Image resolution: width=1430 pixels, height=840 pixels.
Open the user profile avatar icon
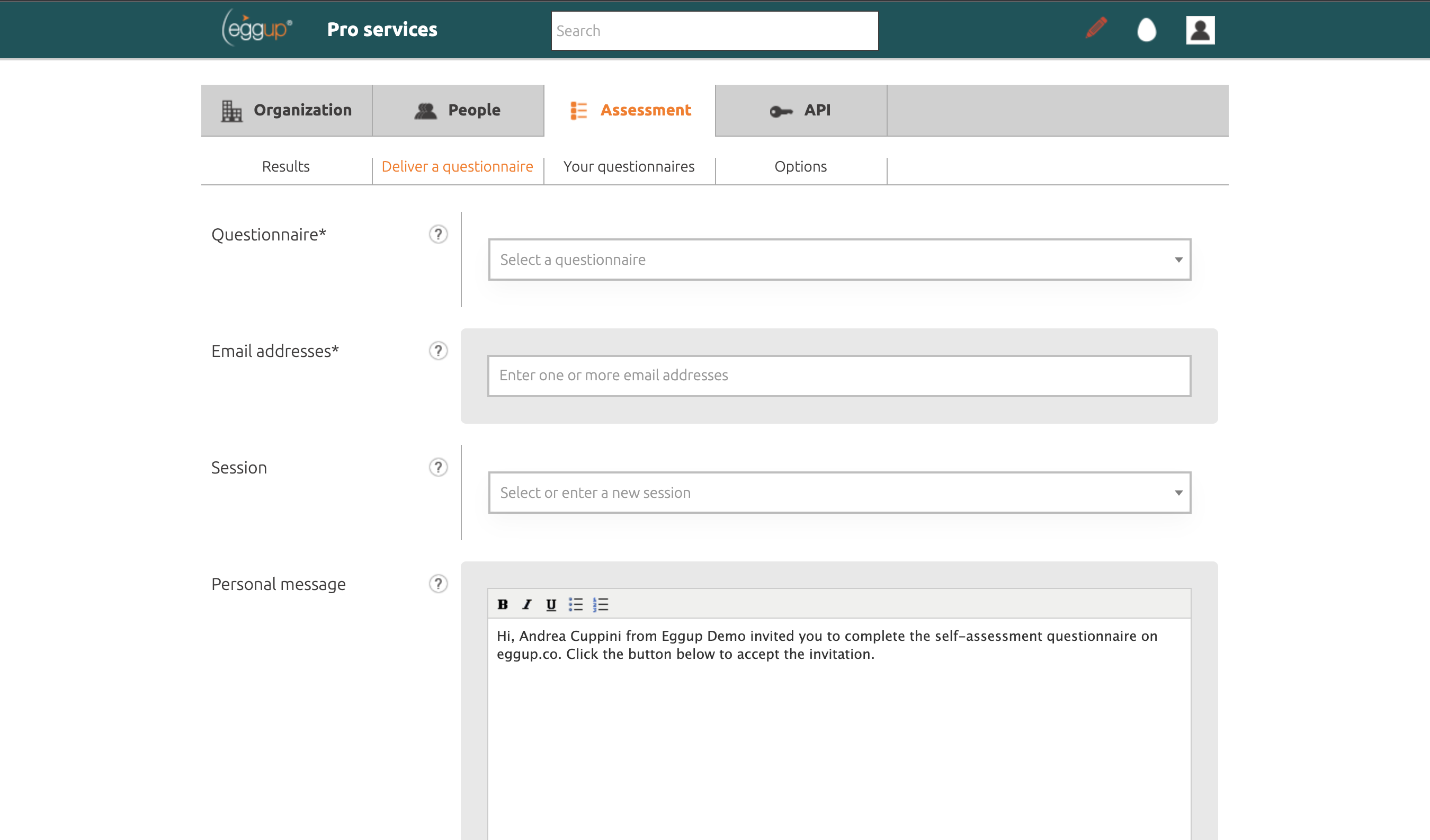(x=1200, y=30)
